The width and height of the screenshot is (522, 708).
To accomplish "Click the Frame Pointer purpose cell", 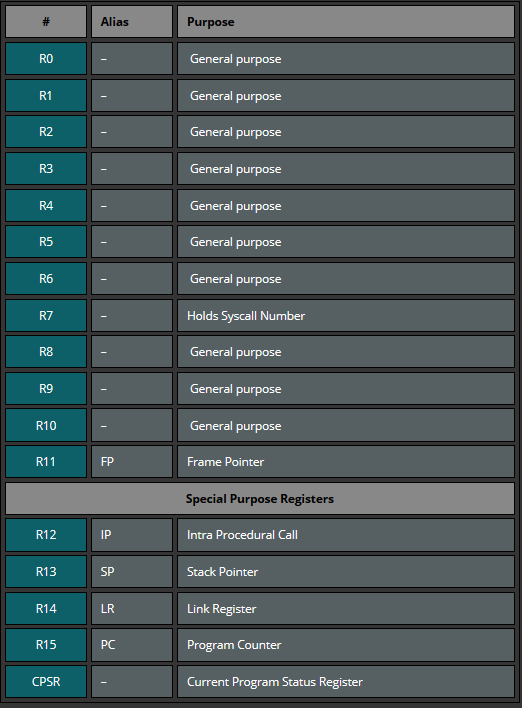I will 346,462.
